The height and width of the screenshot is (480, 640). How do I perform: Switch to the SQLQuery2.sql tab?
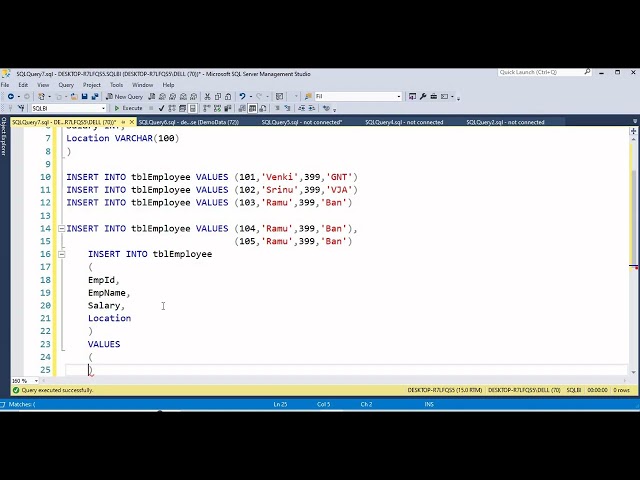pyautogui.click(x=505, y=122)
